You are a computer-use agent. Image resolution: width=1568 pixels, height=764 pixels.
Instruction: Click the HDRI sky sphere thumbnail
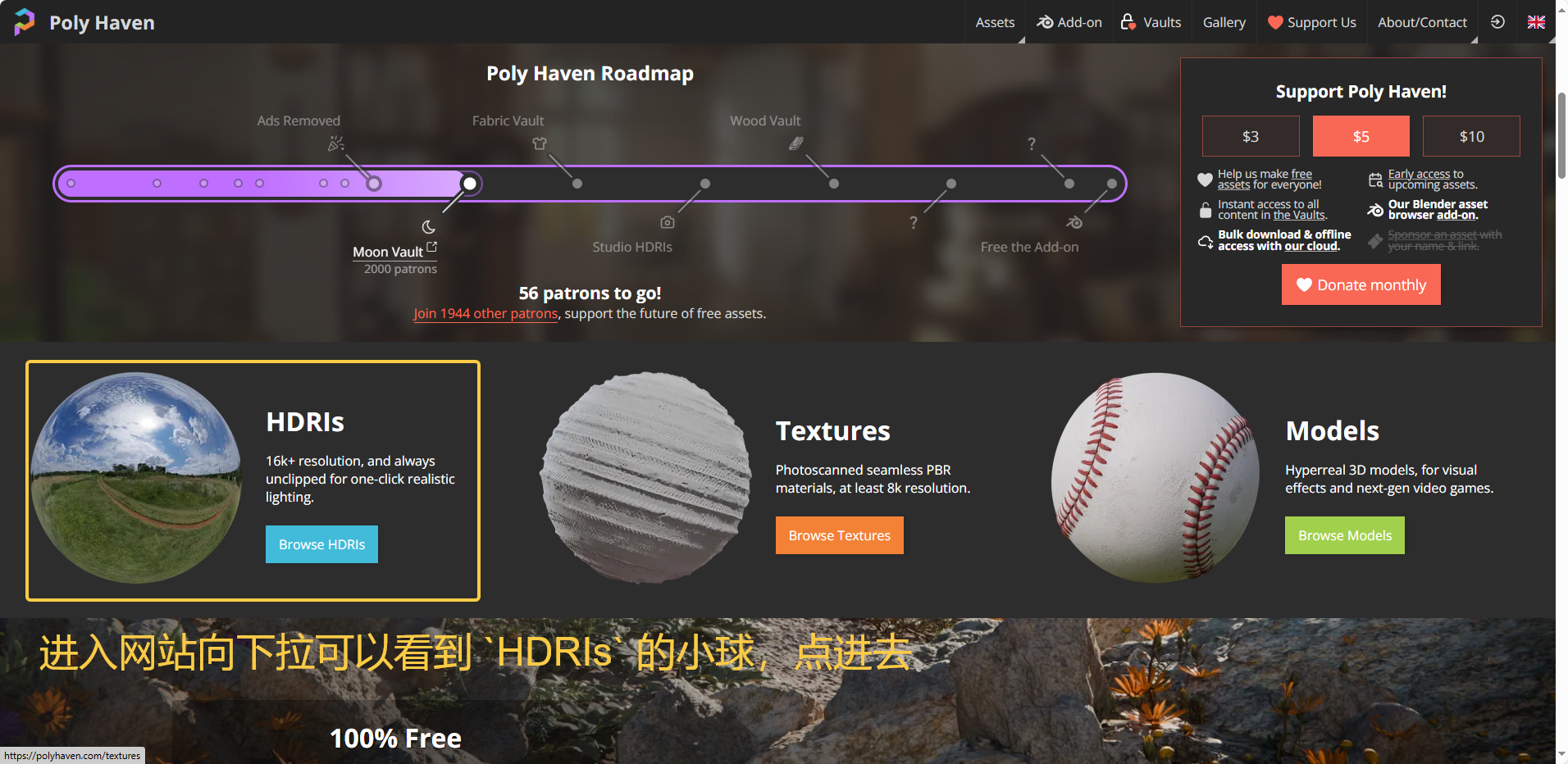click(136, 478)
